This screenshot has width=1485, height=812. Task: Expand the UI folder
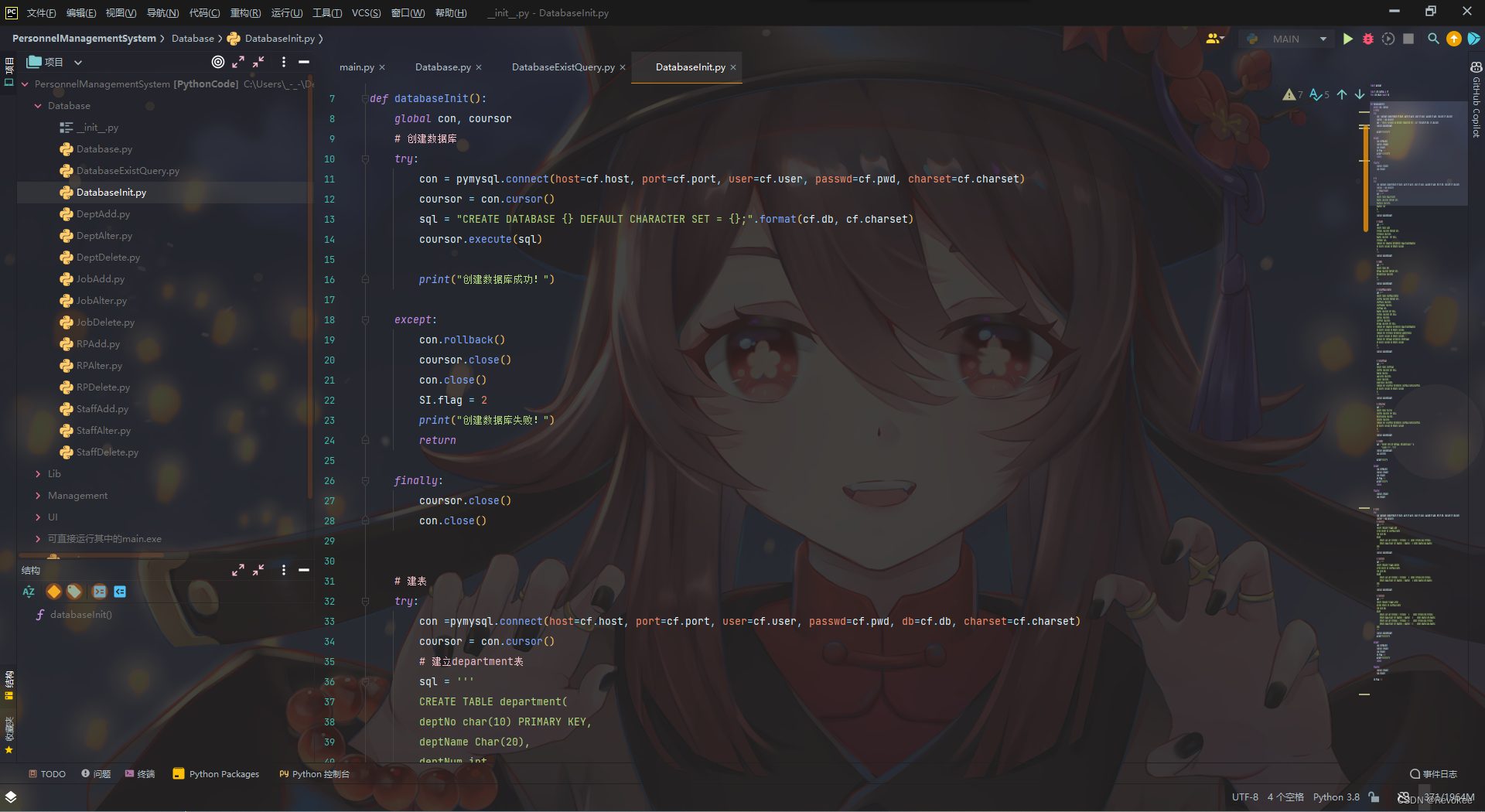pos(38,517)
